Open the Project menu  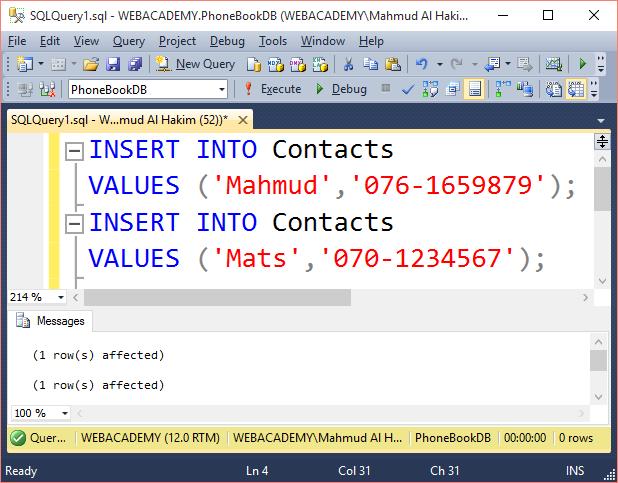coord(177,41)
